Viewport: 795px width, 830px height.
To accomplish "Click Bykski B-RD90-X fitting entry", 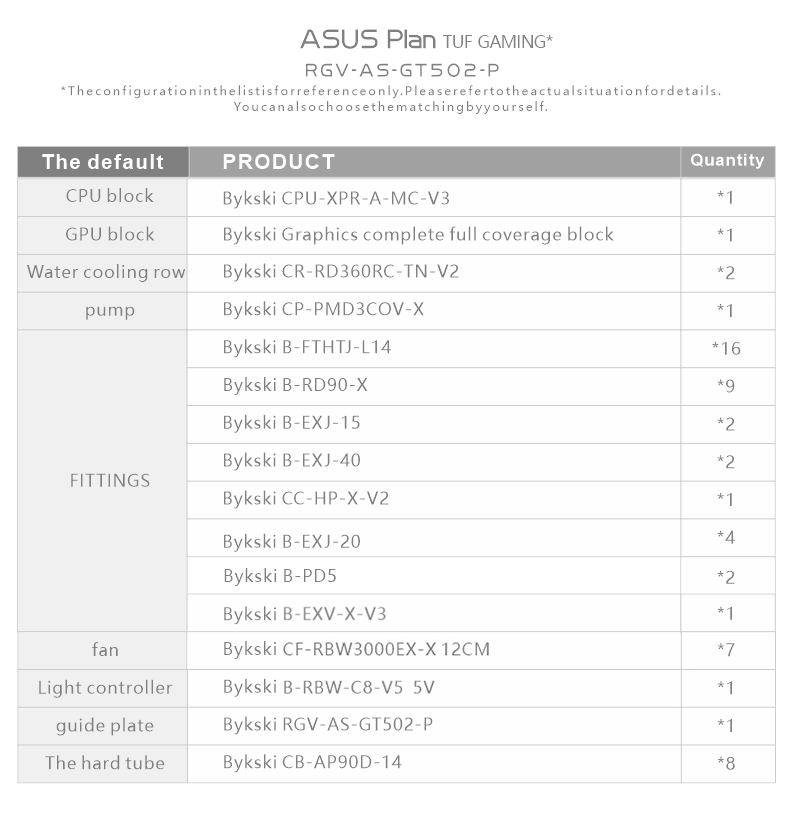I will [x=295, y=385].
